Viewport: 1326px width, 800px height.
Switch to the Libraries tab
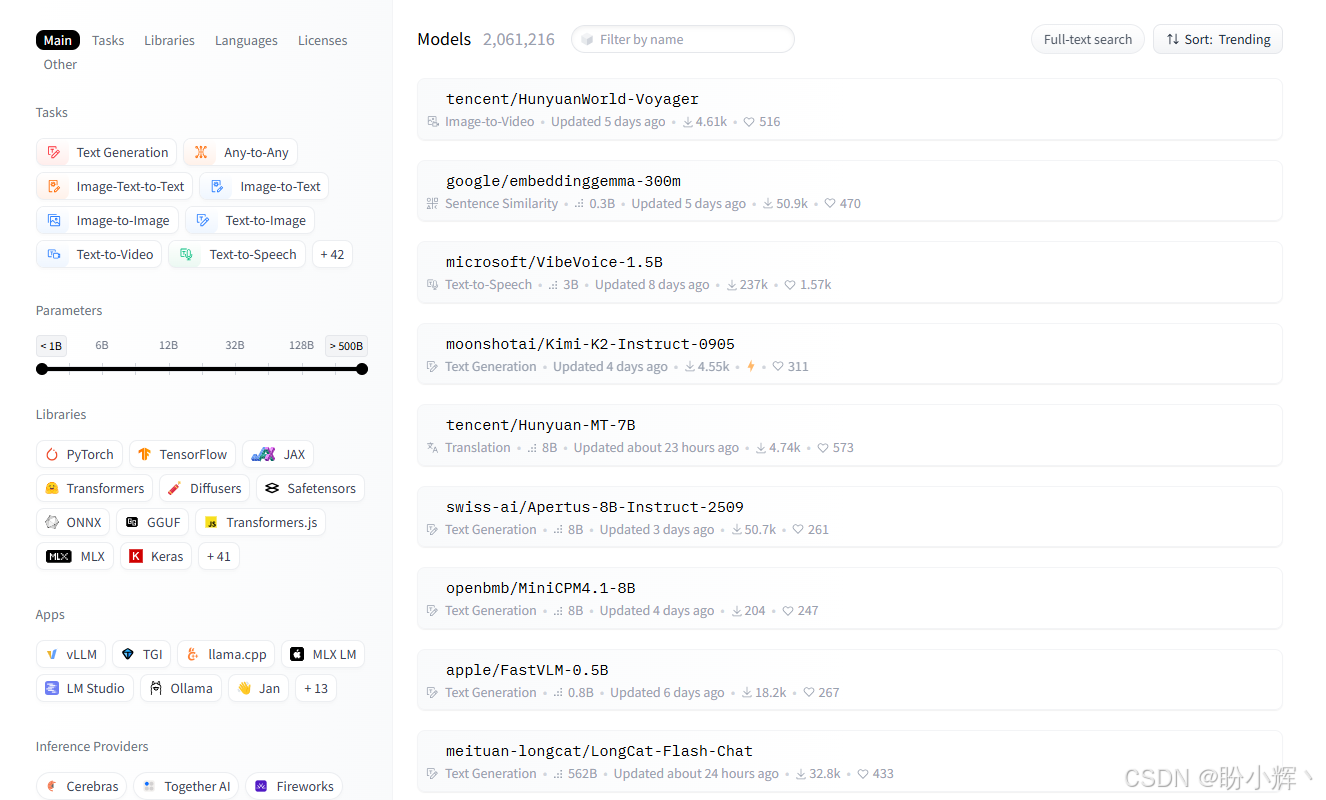click(169, 41)
